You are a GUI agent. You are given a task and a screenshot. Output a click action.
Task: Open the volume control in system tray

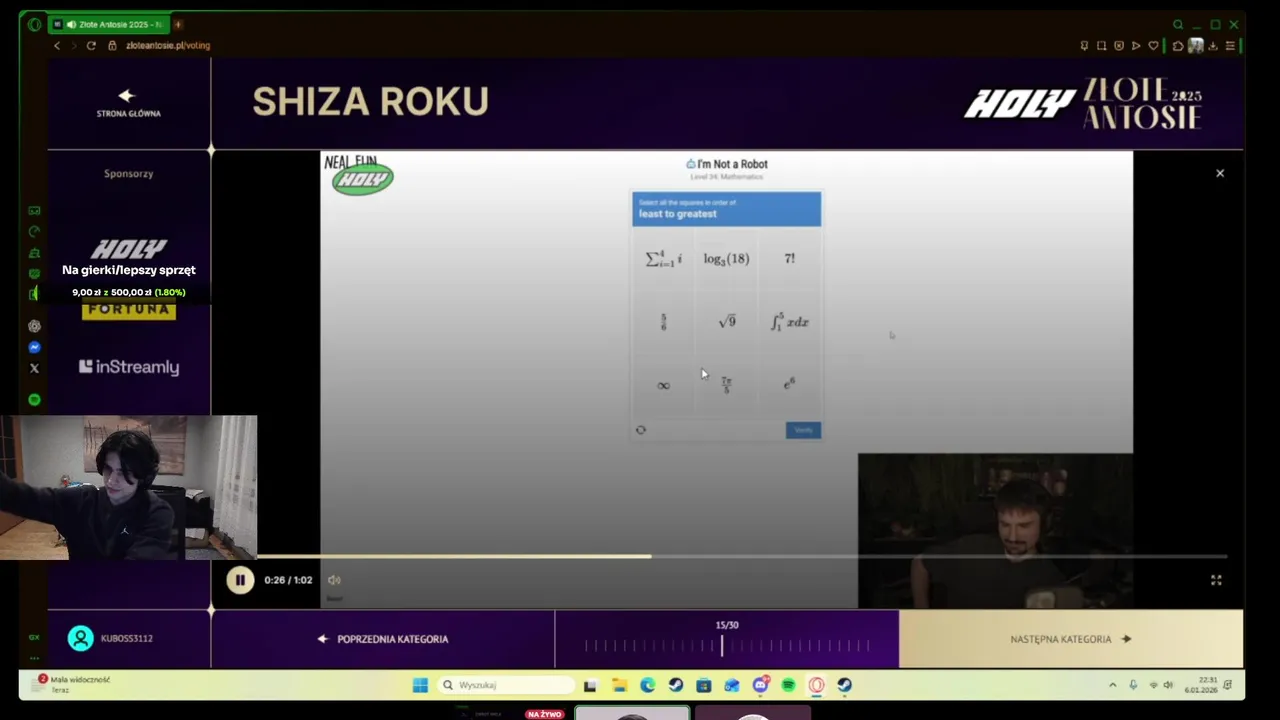click(x=1168, y=685)
